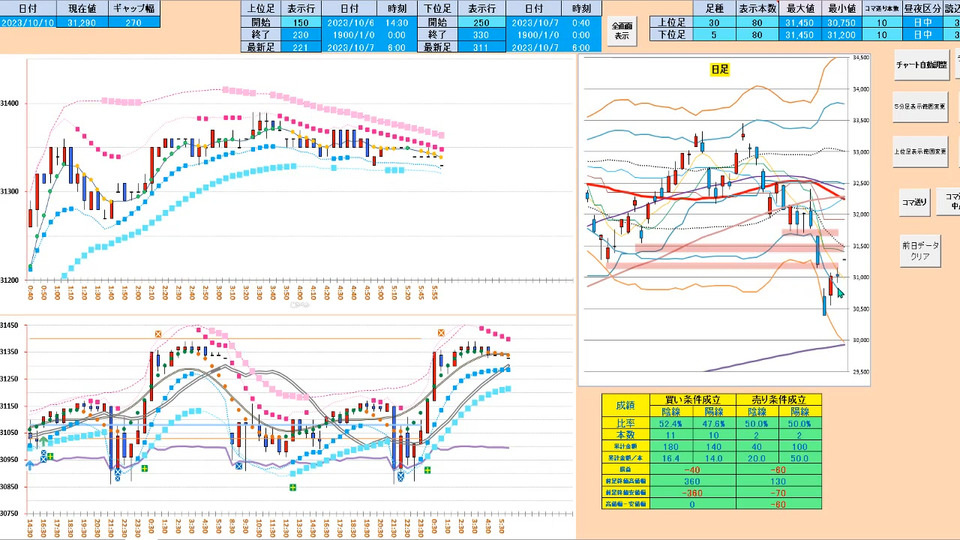Select the start time cell 14:30
Viewport: 960px width, 540px height.
(397, 23)
